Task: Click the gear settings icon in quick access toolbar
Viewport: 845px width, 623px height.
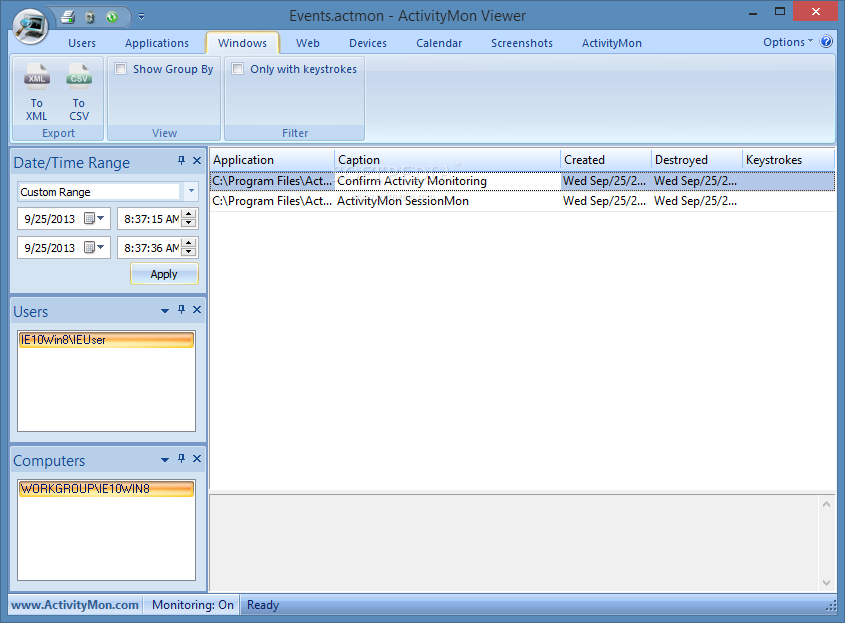Action: (90, 17)
